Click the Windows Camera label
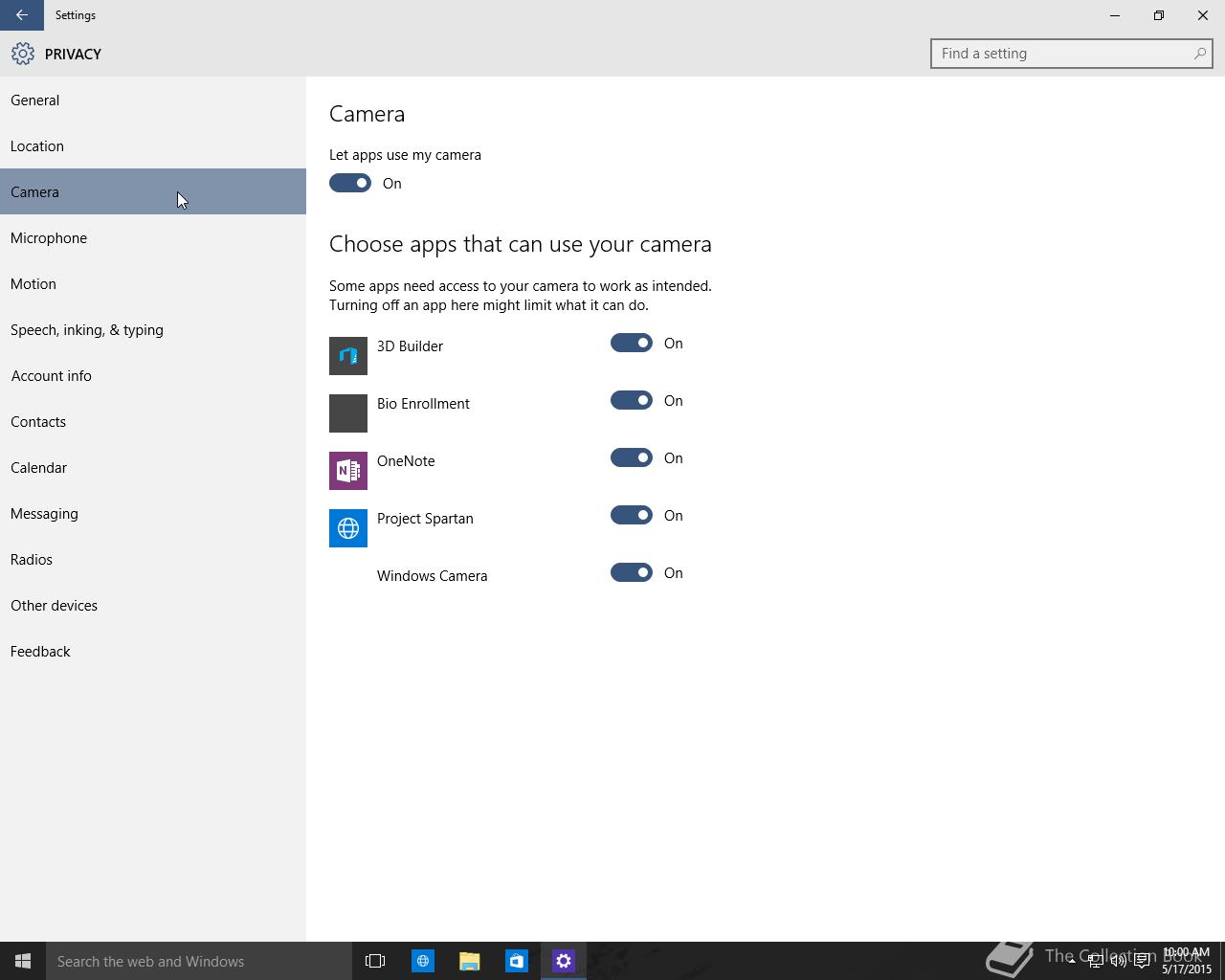Viewport: 1225px width, 980px height. [x=432, y=576]
